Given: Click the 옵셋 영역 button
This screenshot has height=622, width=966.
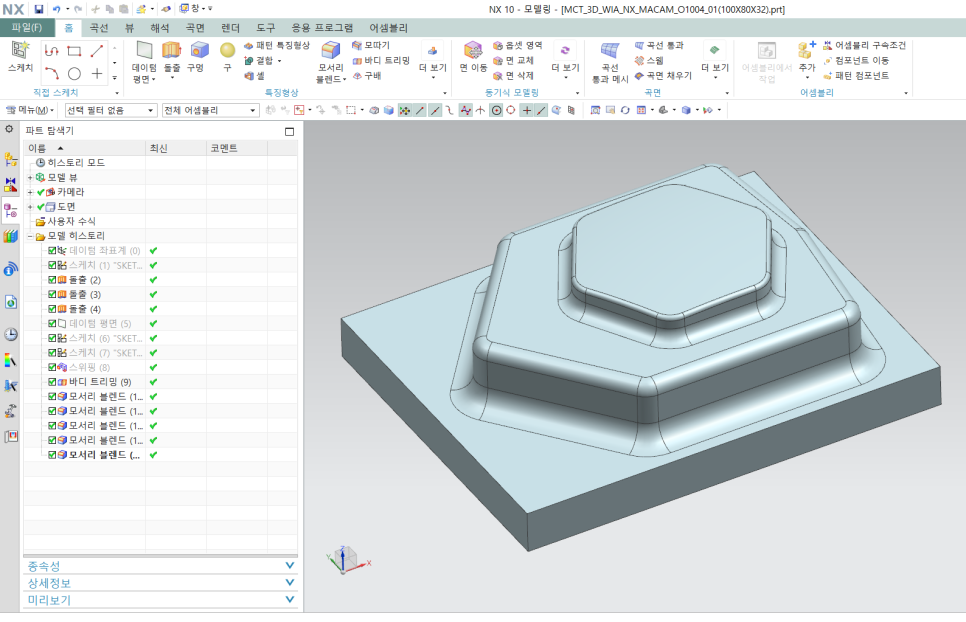Looking at the screenshot, I should [518, 46].
